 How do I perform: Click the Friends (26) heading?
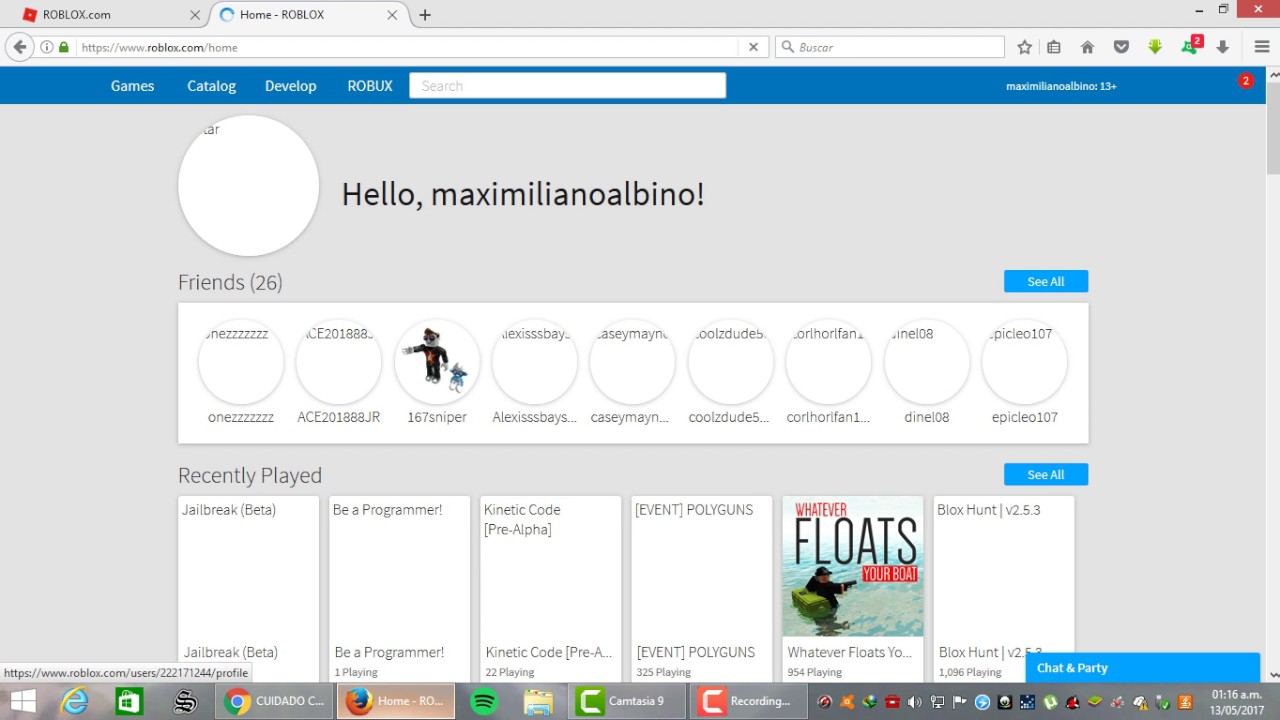[230, 283]
